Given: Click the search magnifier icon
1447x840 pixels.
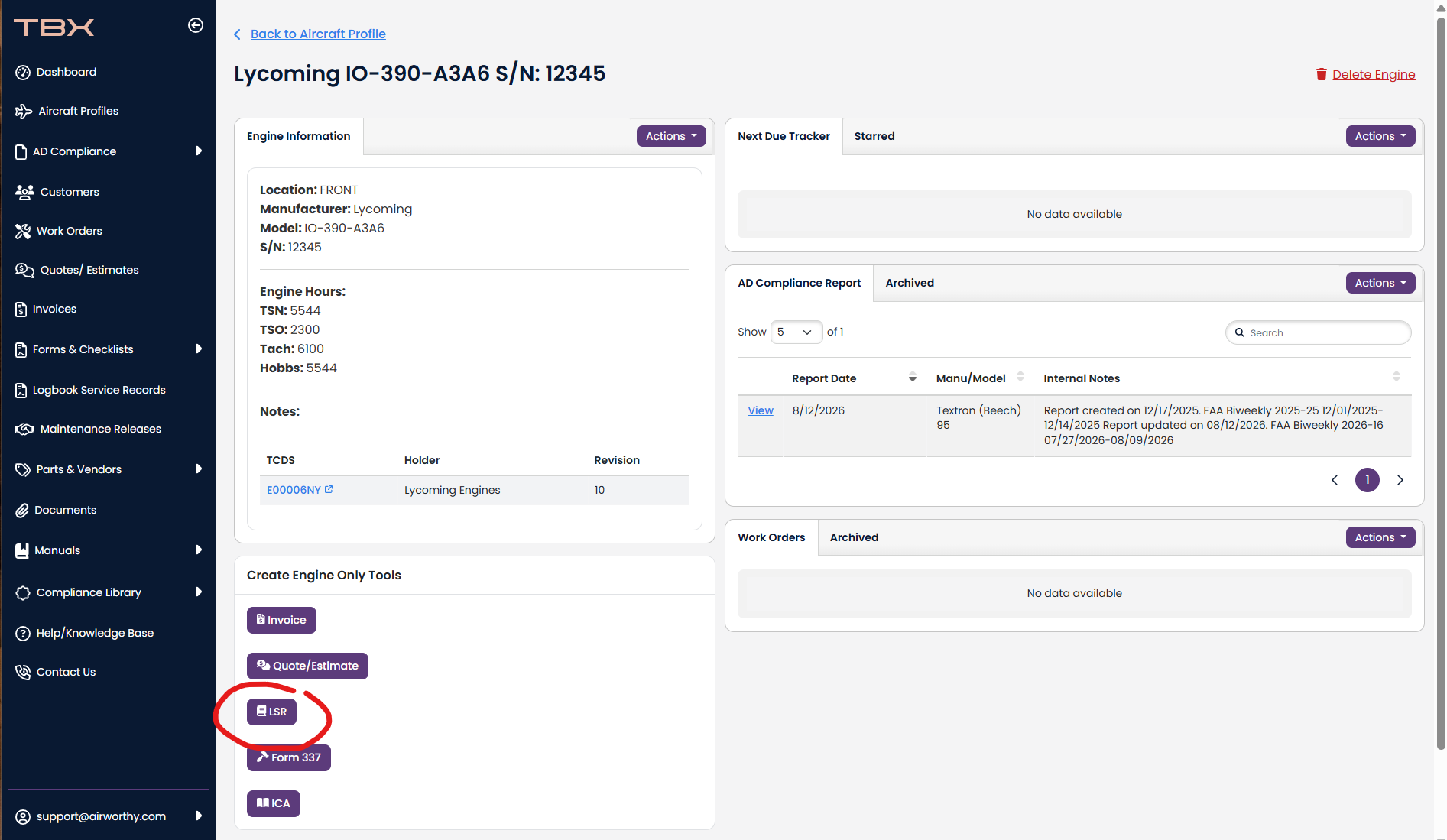Looking at the screenshot, I should 1240,333.
